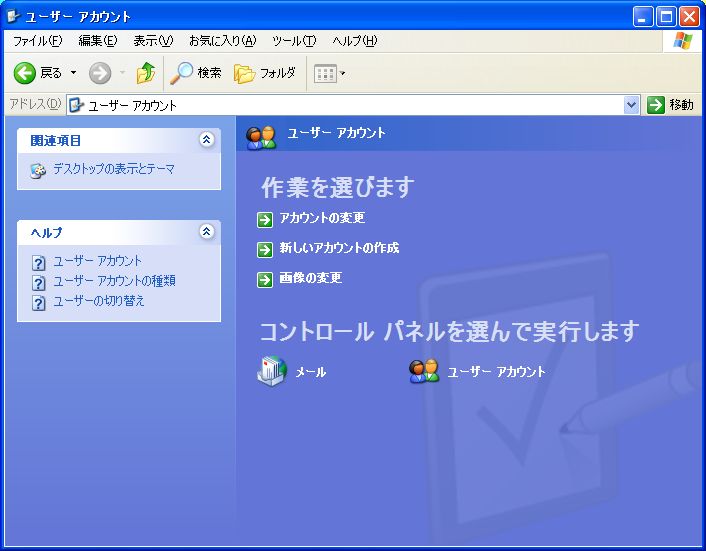Viewport: 706px width, 551px height.
Task: Open ユーザーの切り替え help link
Action: (x=99, y=301)
